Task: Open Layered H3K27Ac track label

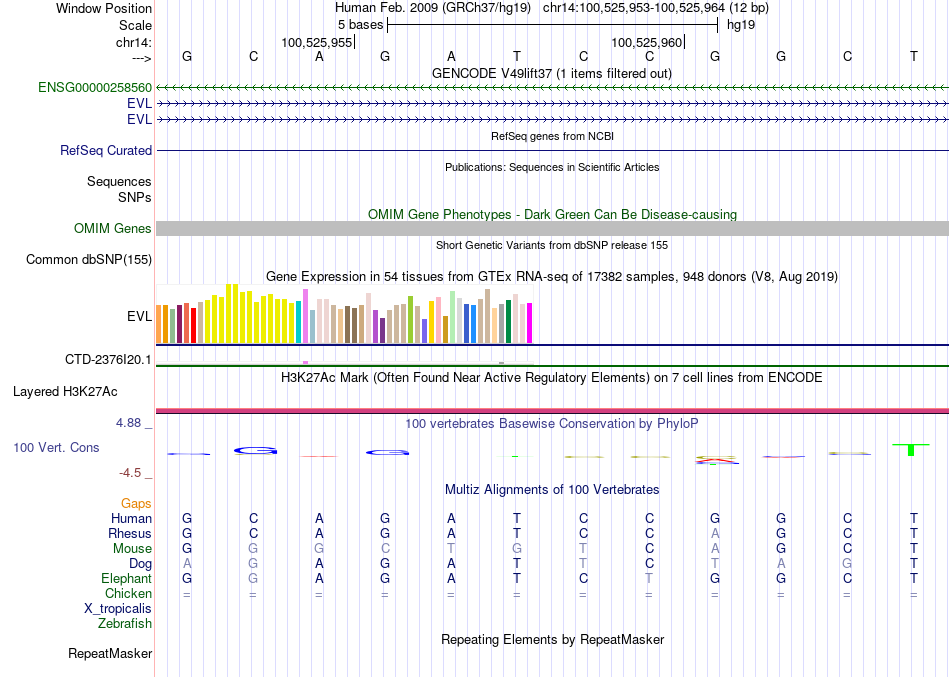Action: pyautogui.click(x=65, y=392)
